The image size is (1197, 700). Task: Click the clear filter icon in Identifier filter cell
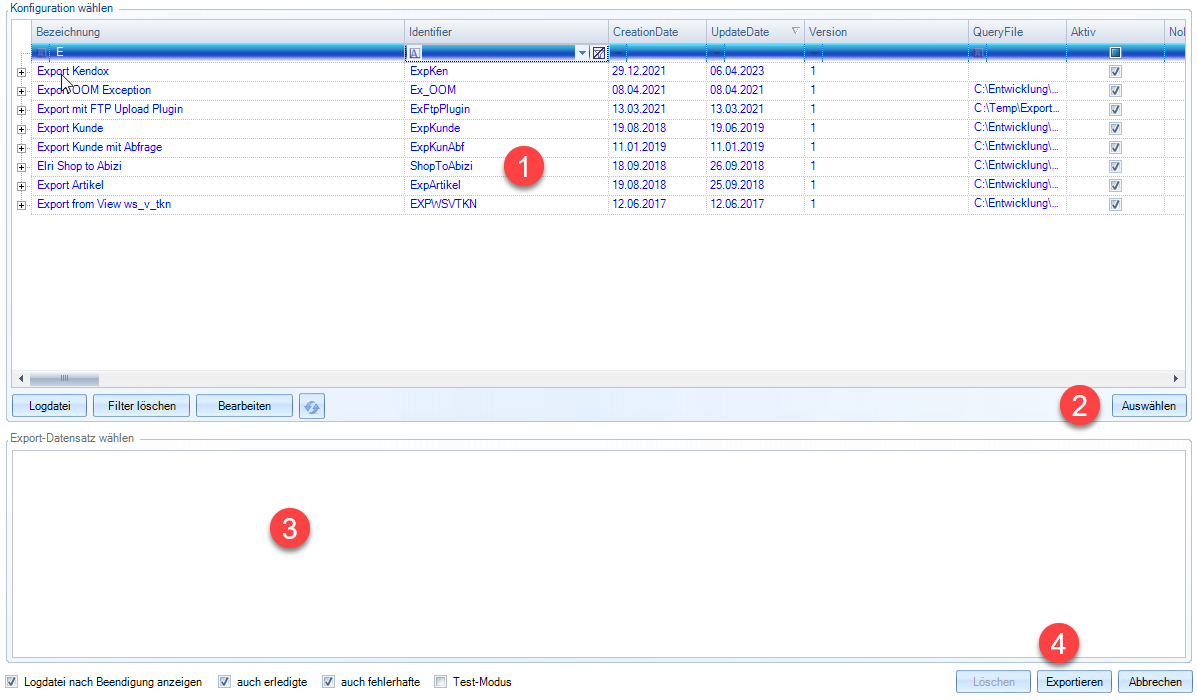(x=598, y=52)
